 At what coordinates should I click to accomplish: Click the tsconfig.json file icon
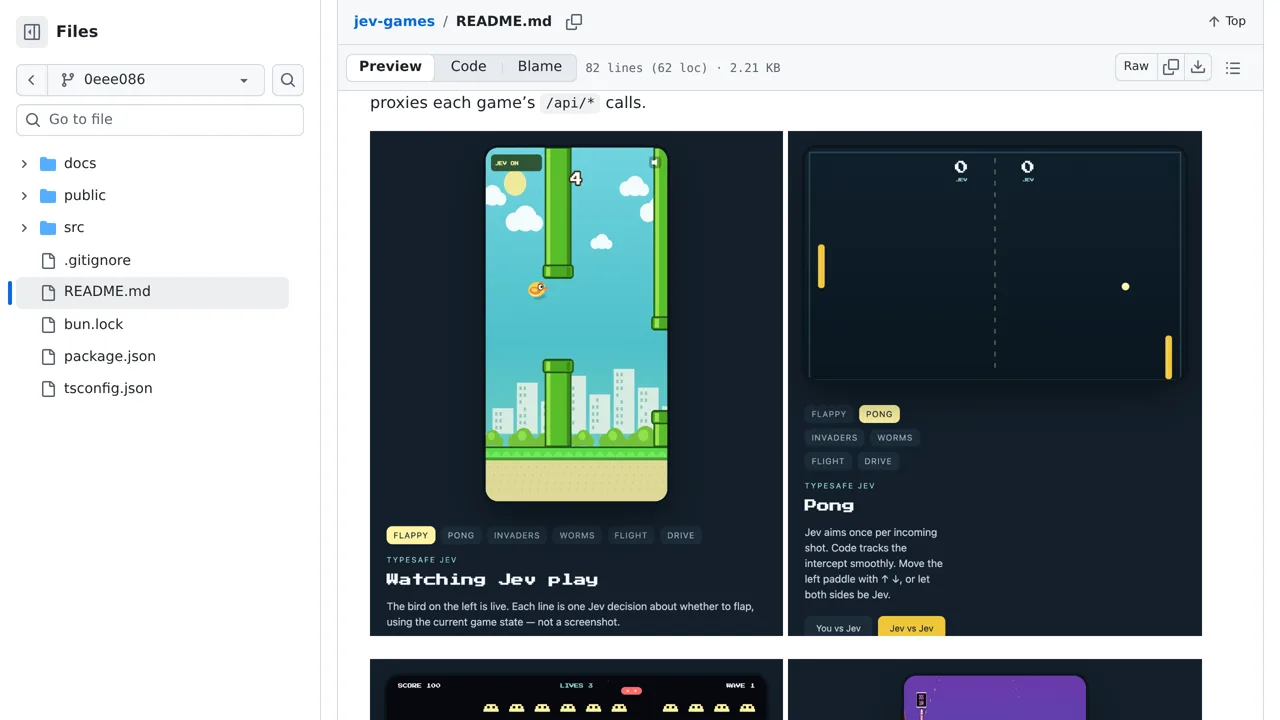(x=48, y=388)
